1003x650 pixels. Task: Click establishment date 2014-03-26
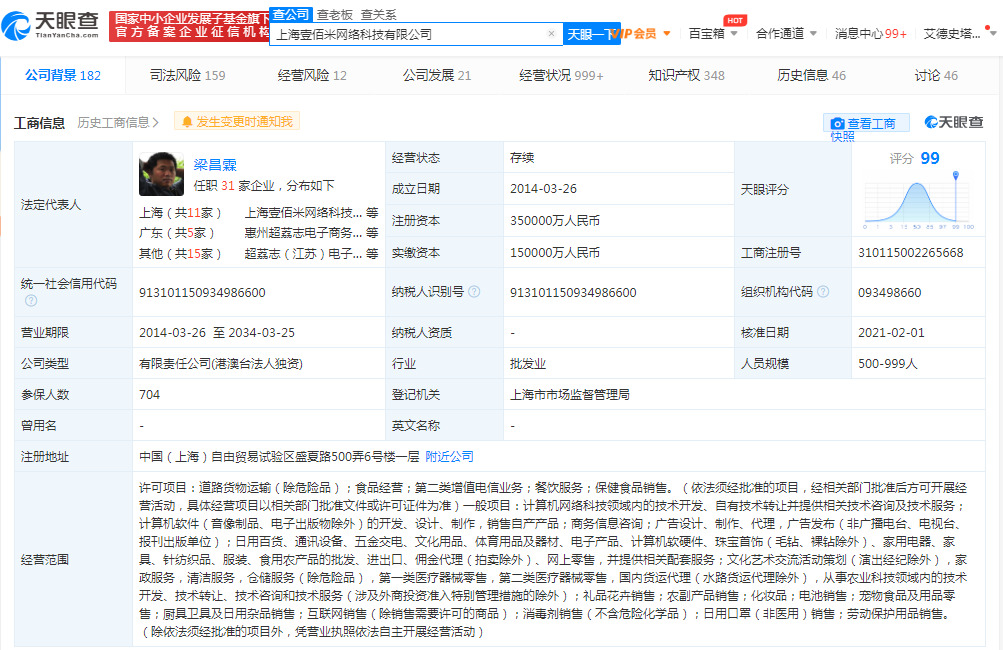543,189
